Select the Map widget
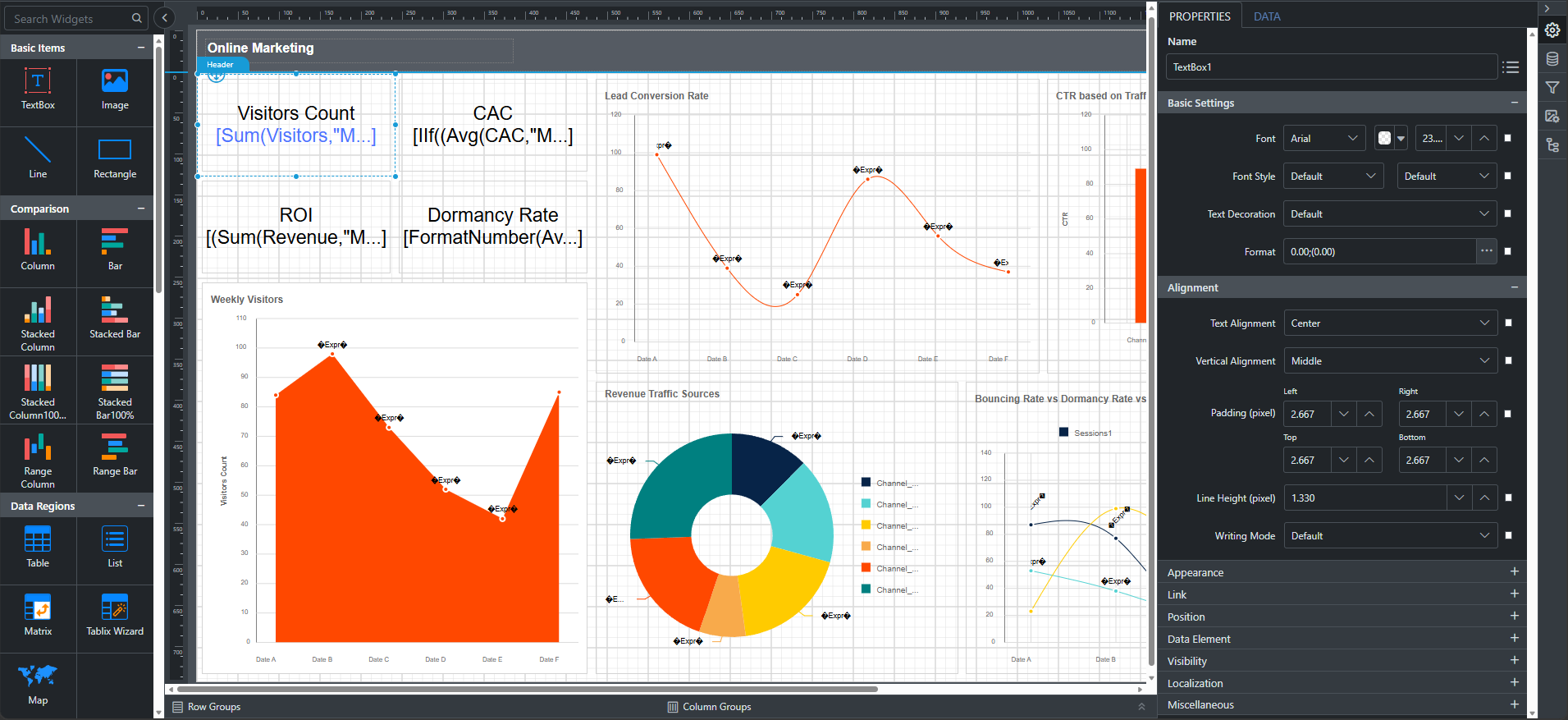The width and height of the screenshot is (1568, 720). (x=38, y=686)
